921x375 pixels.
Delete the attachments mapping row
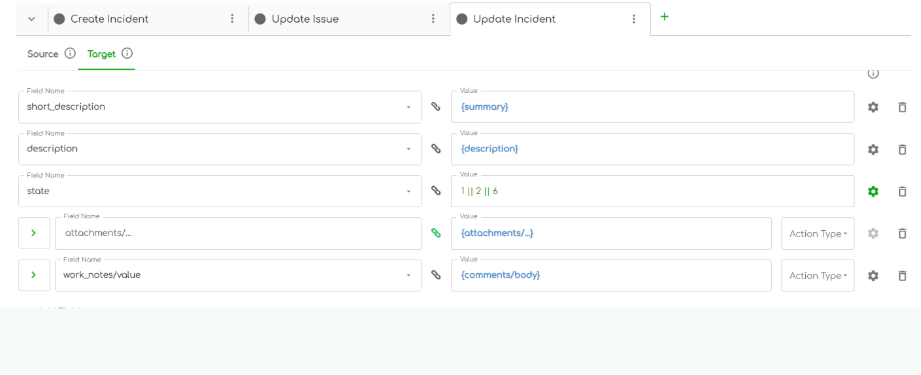point(902,233)
